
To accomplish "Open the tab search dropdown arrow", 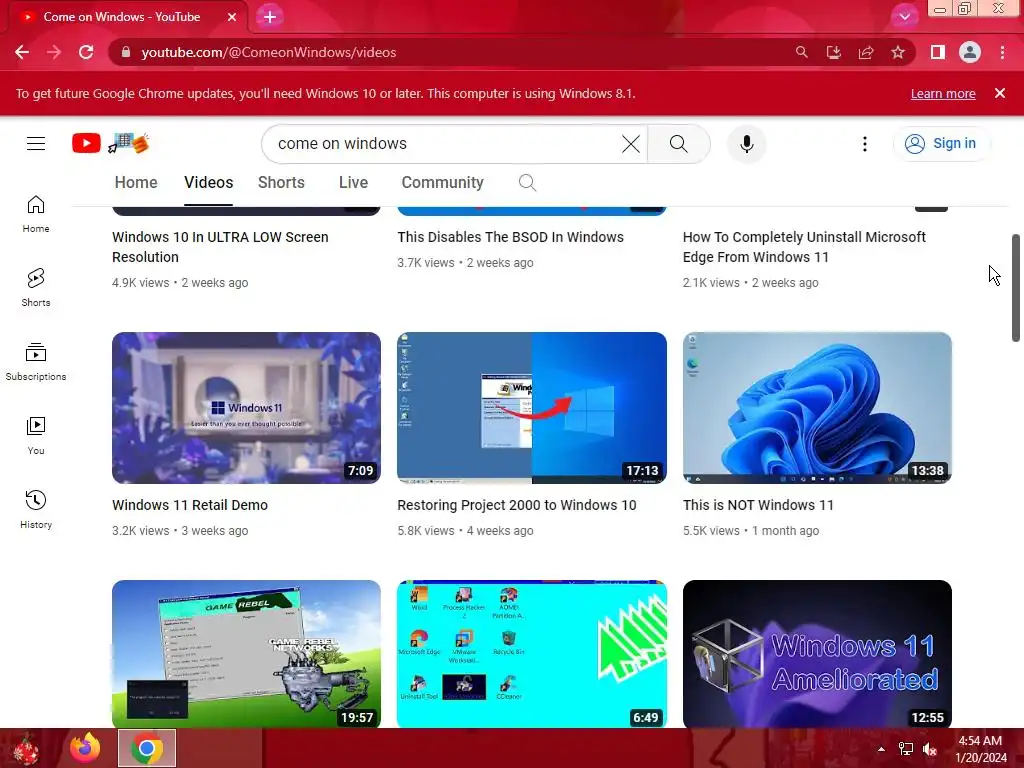I will point(904,17).
